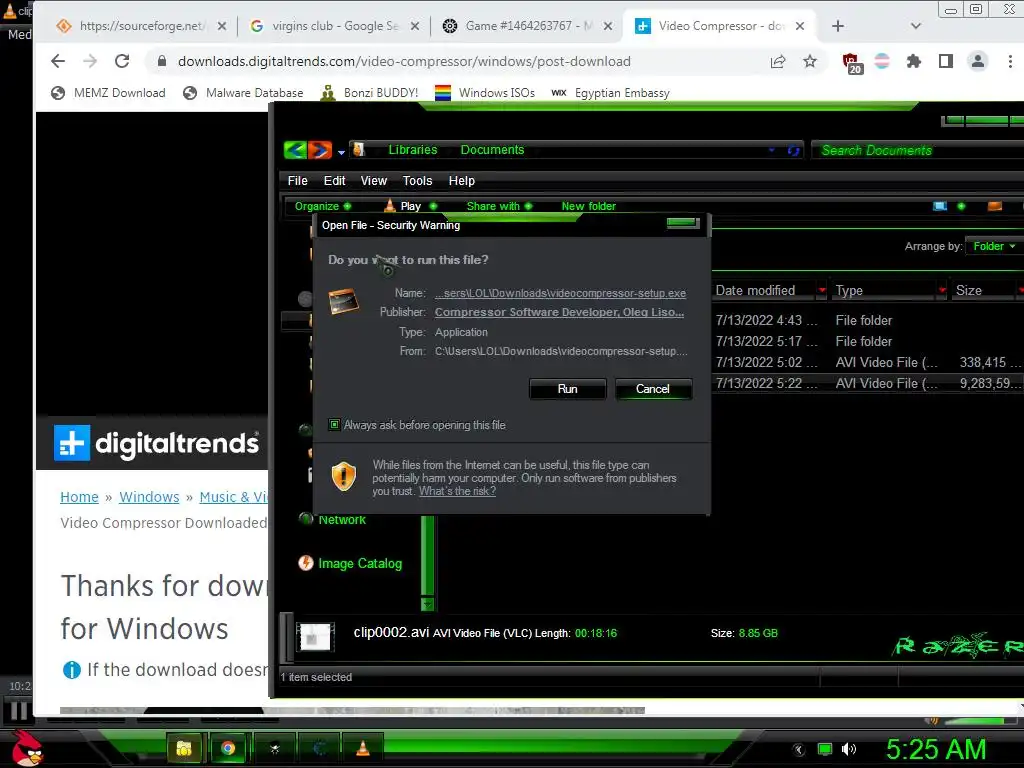Open the Explorer View menu
The width and height of the screenshot is (1024, 768).
[374, 181]
